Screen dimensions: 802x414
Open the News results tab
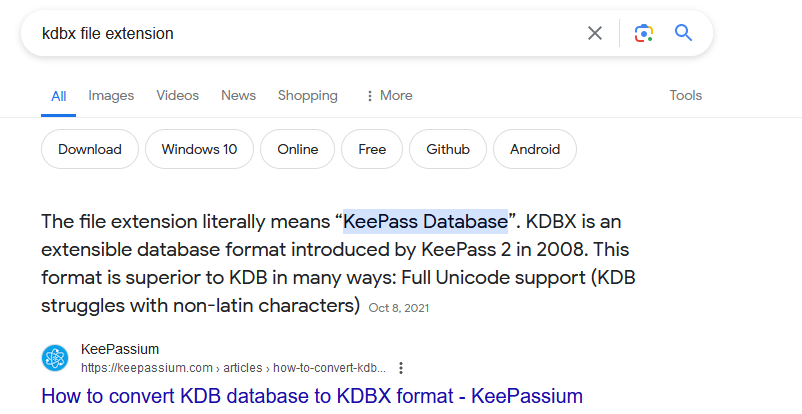click(238, 96)
